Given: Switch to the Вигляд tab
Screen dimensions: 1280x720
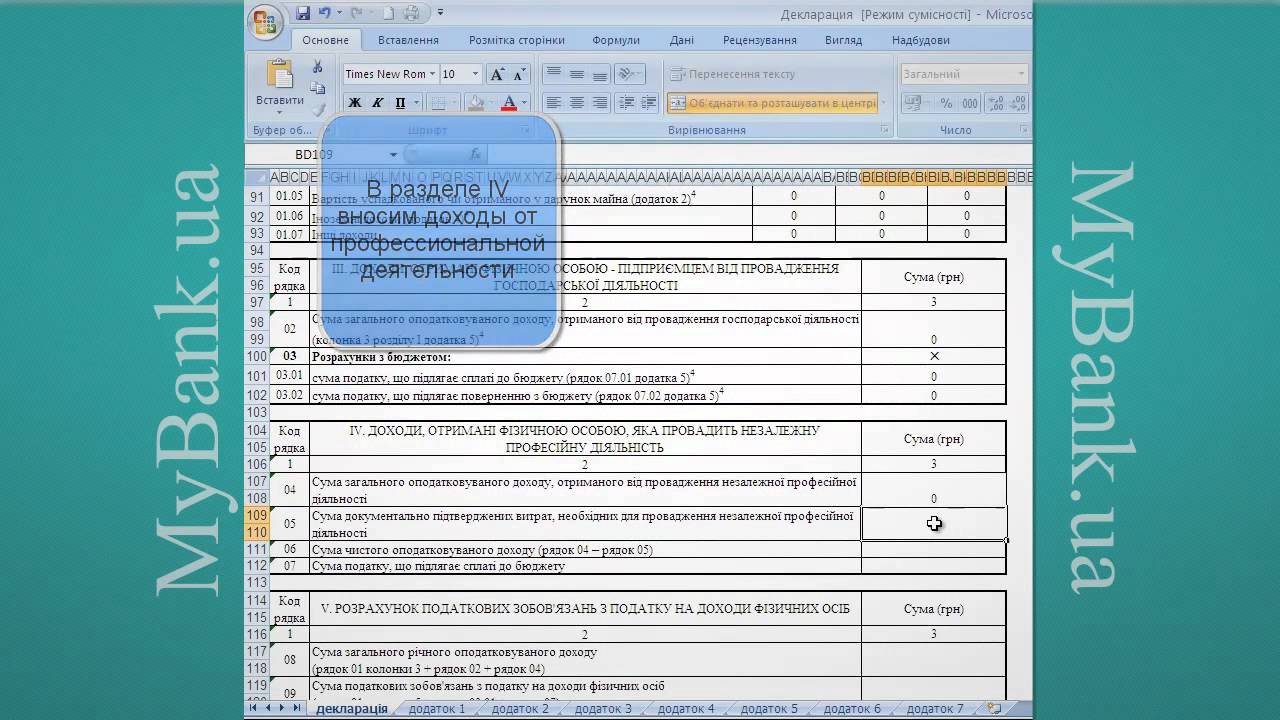Looking at the screenshot, I should [844, 40].
